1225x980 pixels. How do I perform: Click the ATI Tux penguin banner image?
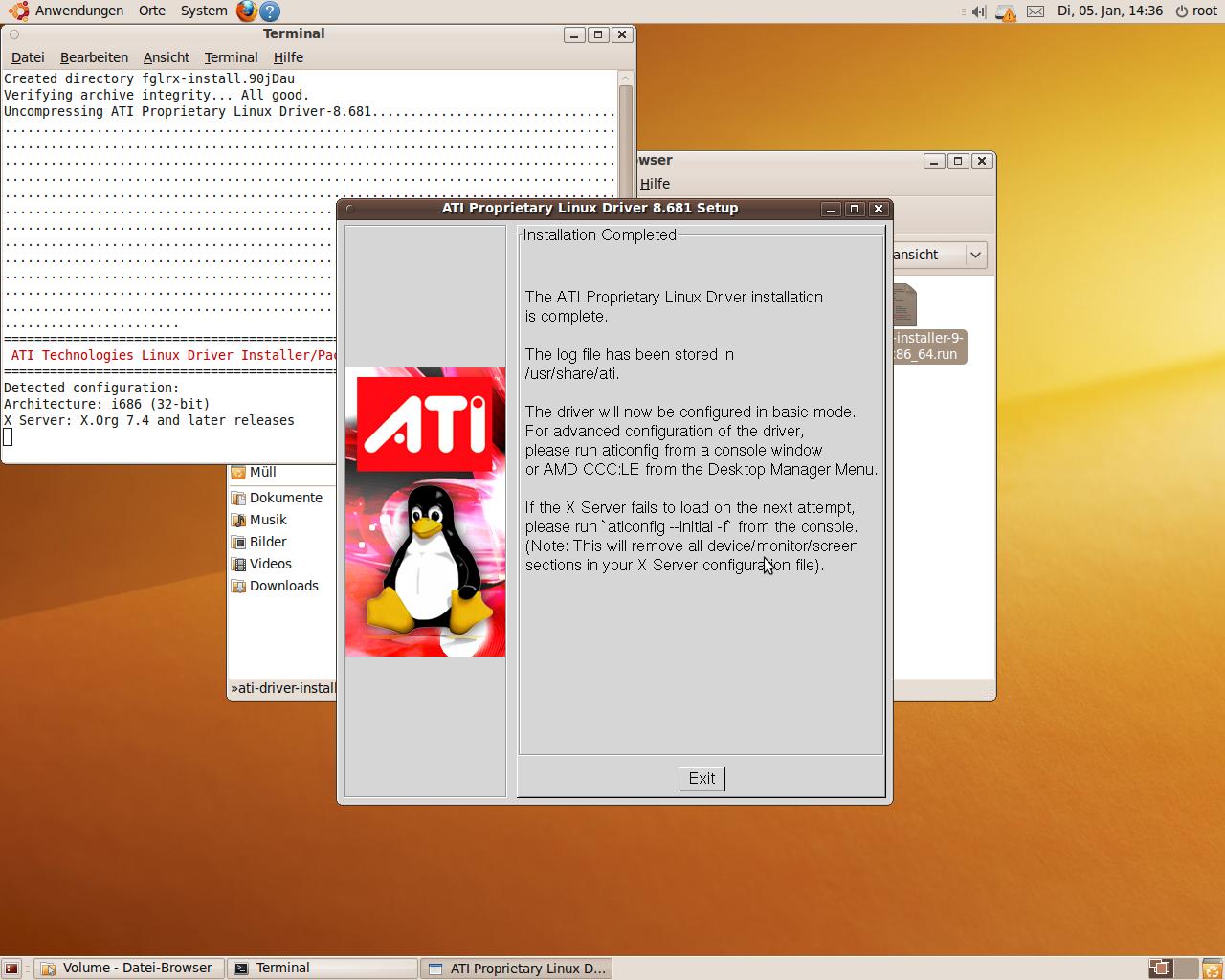point(425,512)
